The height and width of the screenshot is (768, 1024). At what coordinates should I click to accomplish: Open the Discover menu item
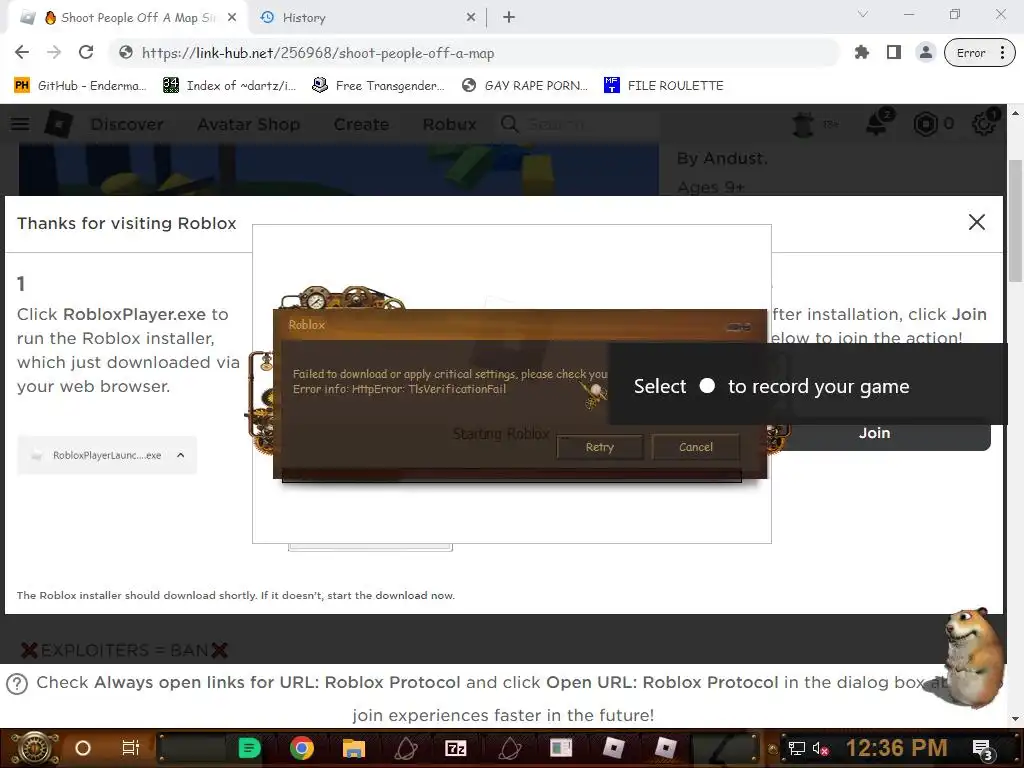point(127,124)
